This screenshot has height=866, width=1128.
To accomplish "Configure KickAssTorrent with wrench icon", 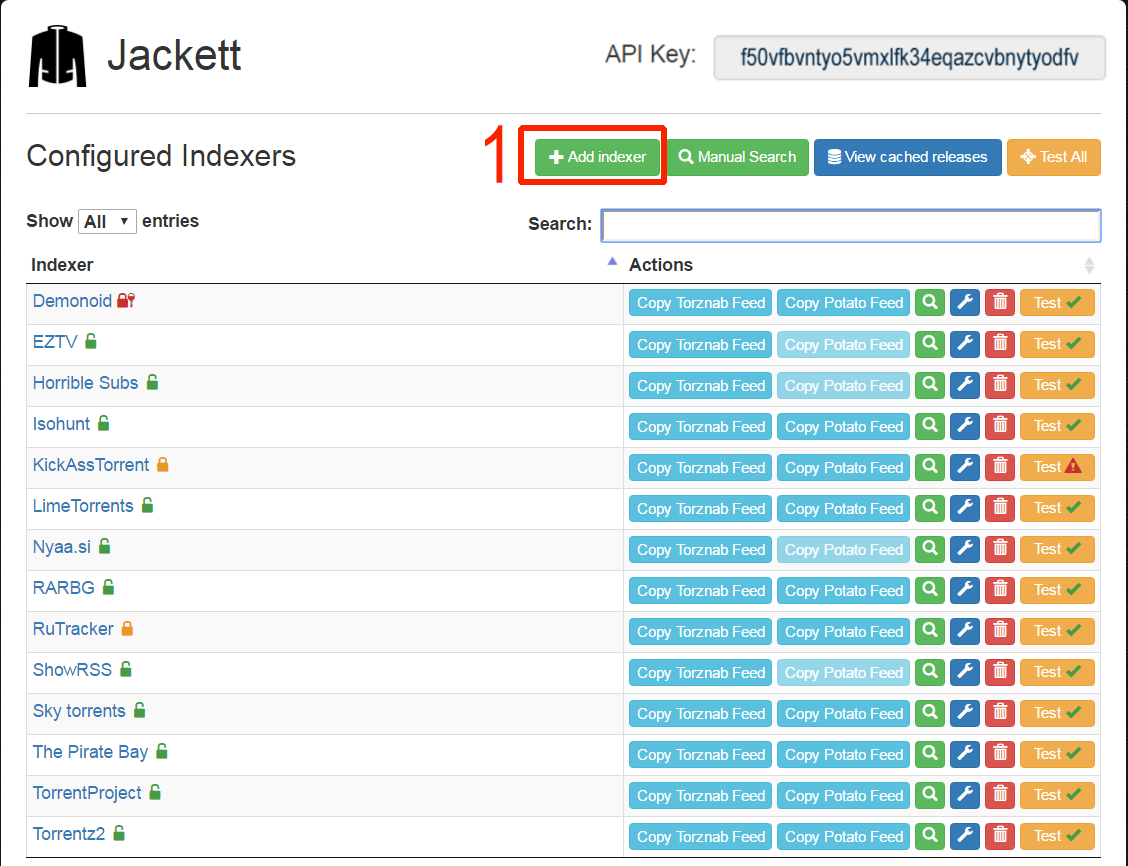I will tap(965, 467).
